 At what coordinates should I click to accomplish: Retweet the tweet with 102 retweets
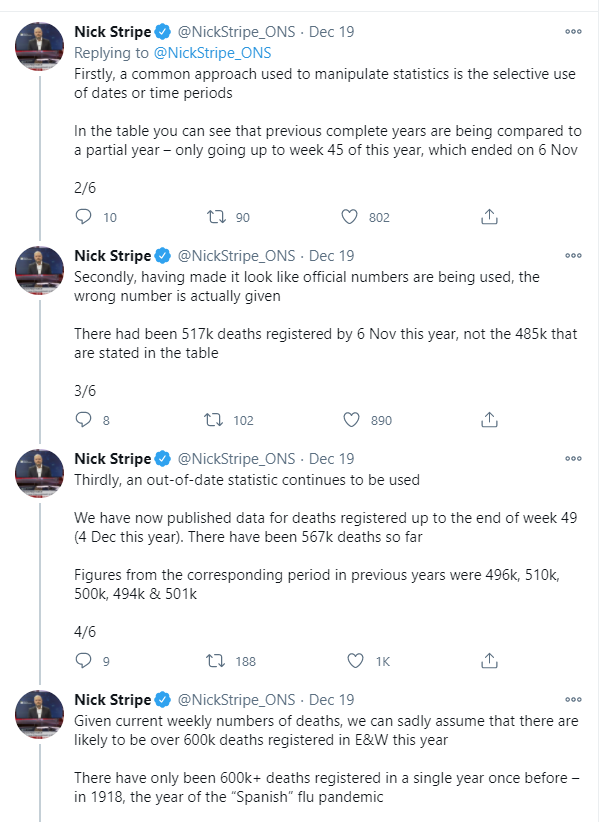tap(214, 420)
